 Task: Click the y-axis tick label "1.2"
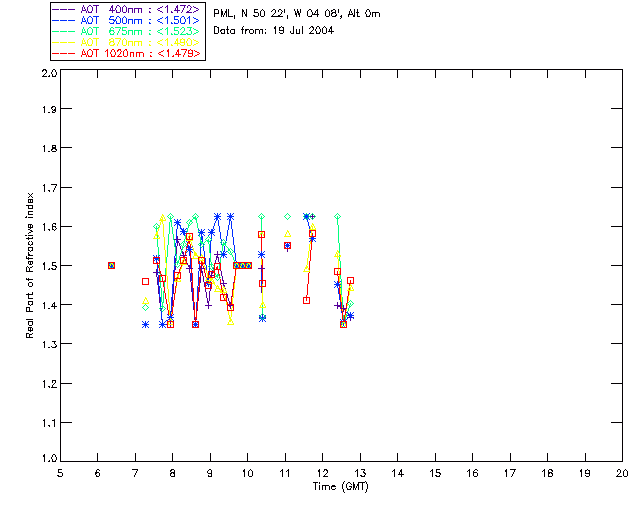point(49,384)
